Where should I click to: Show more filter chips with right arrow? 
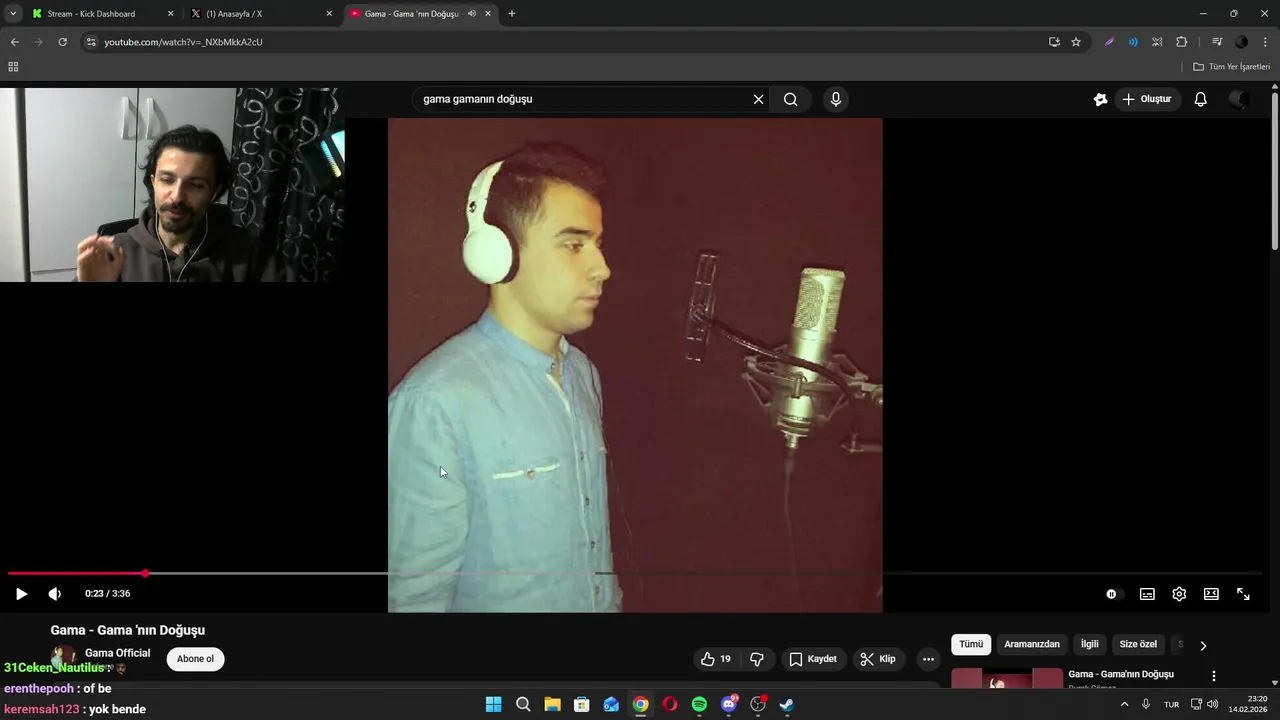(x=1203, y=645)
